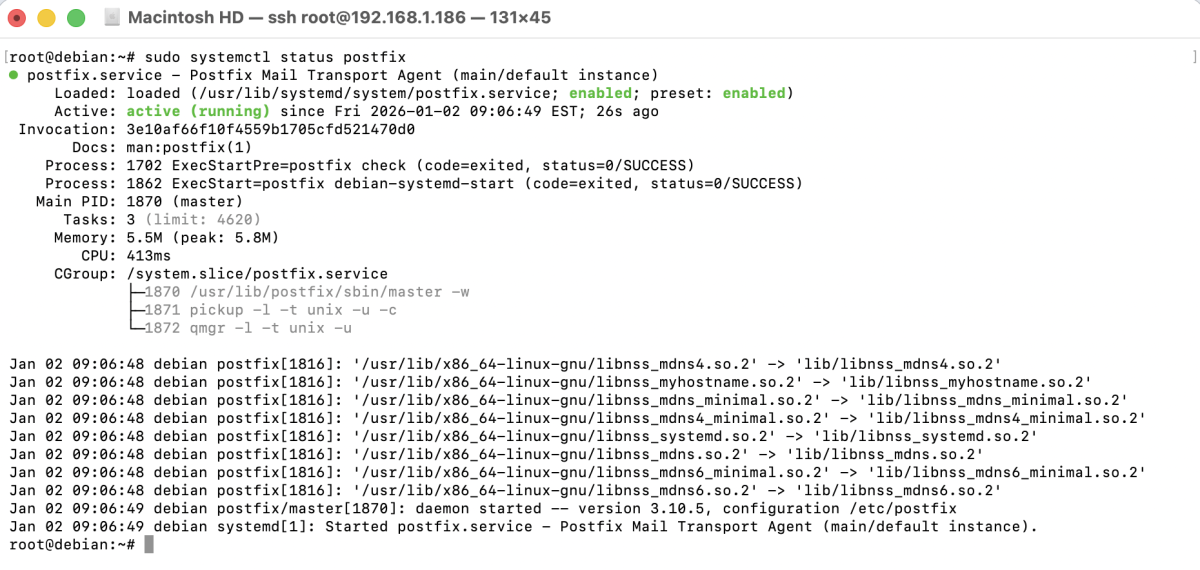This screenshot has height=570, width=1200.
Task: Close the terminal window with red button
Action: 17,18
